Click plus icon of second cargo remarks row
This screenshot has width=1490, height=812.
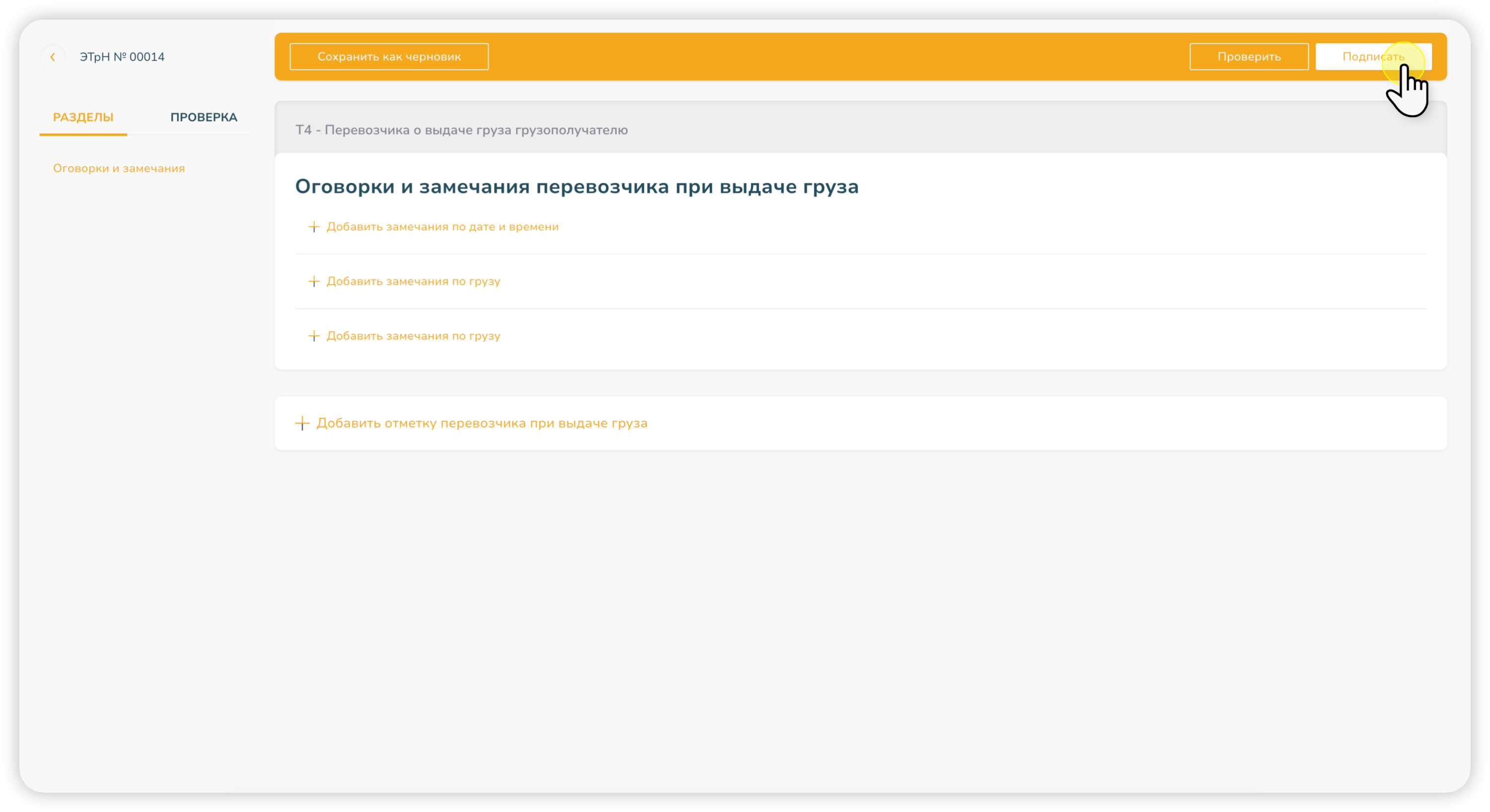pos(313,336)
